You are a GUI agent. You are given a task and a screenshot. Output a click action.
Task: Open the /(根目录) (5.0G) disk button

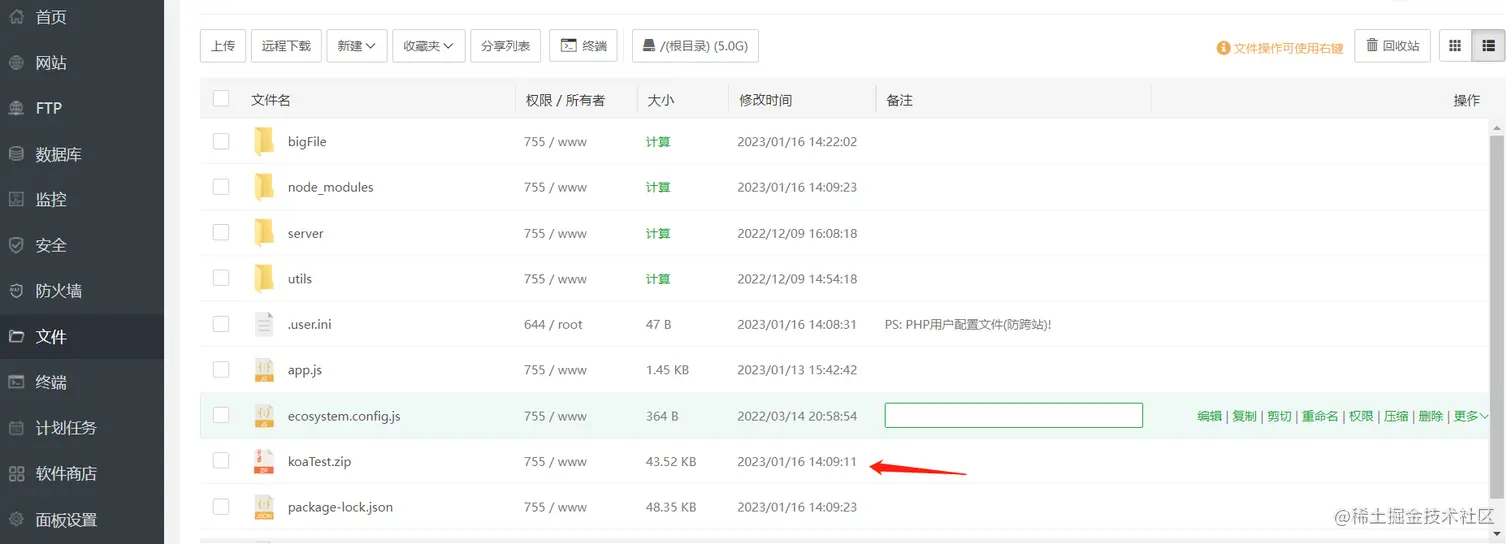696,46
